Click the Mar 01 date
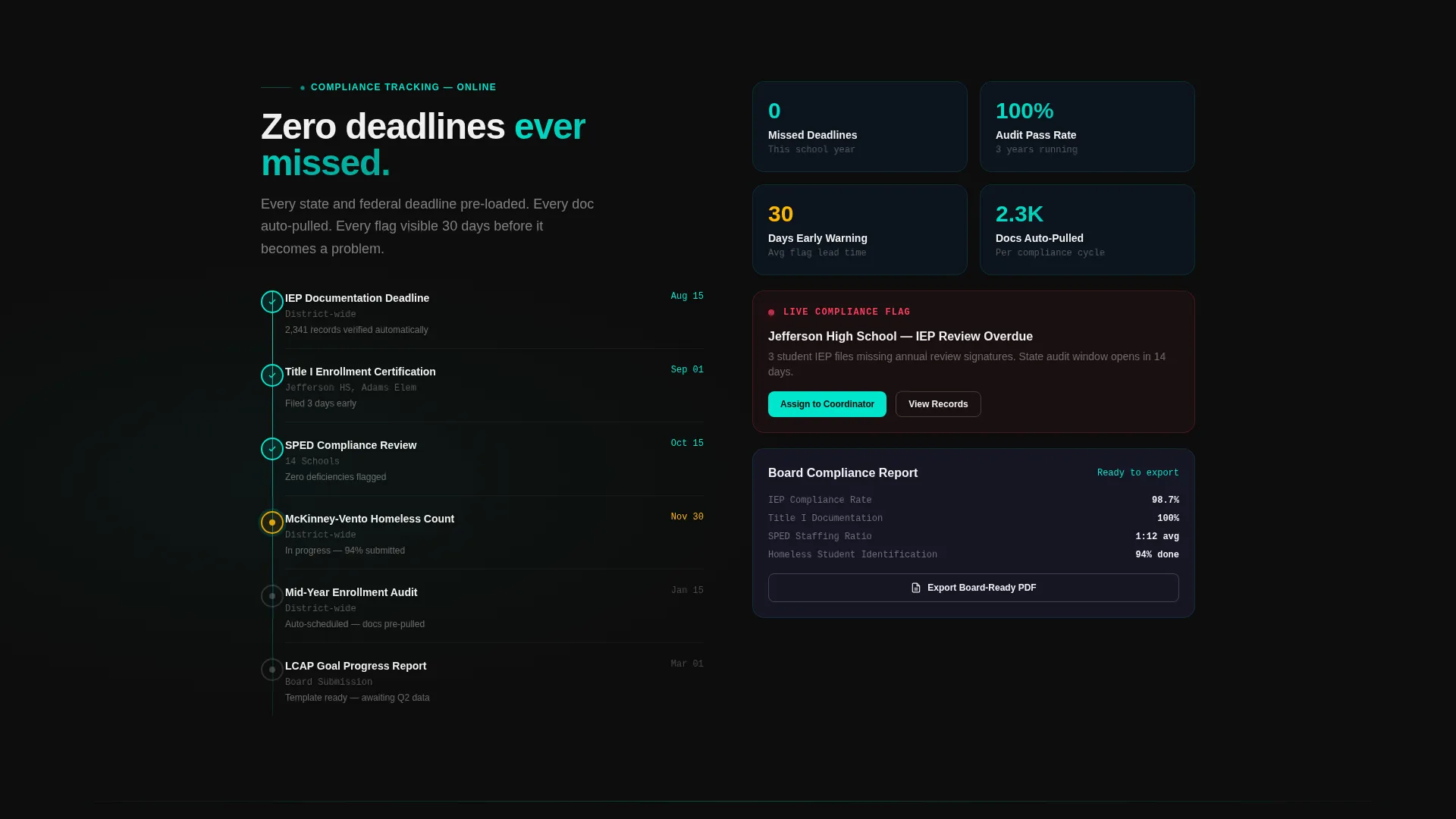This screenshot has height=819, width=1456. click(x=687, y=664)
